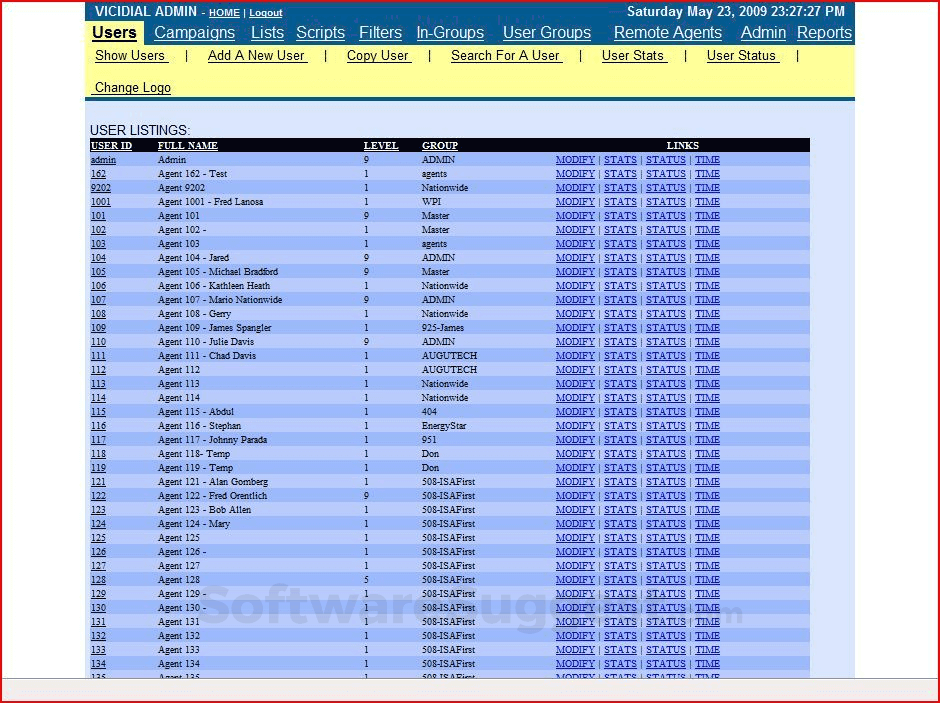View STATUS for Agent 104 - Jared

(x=665, y=258)
